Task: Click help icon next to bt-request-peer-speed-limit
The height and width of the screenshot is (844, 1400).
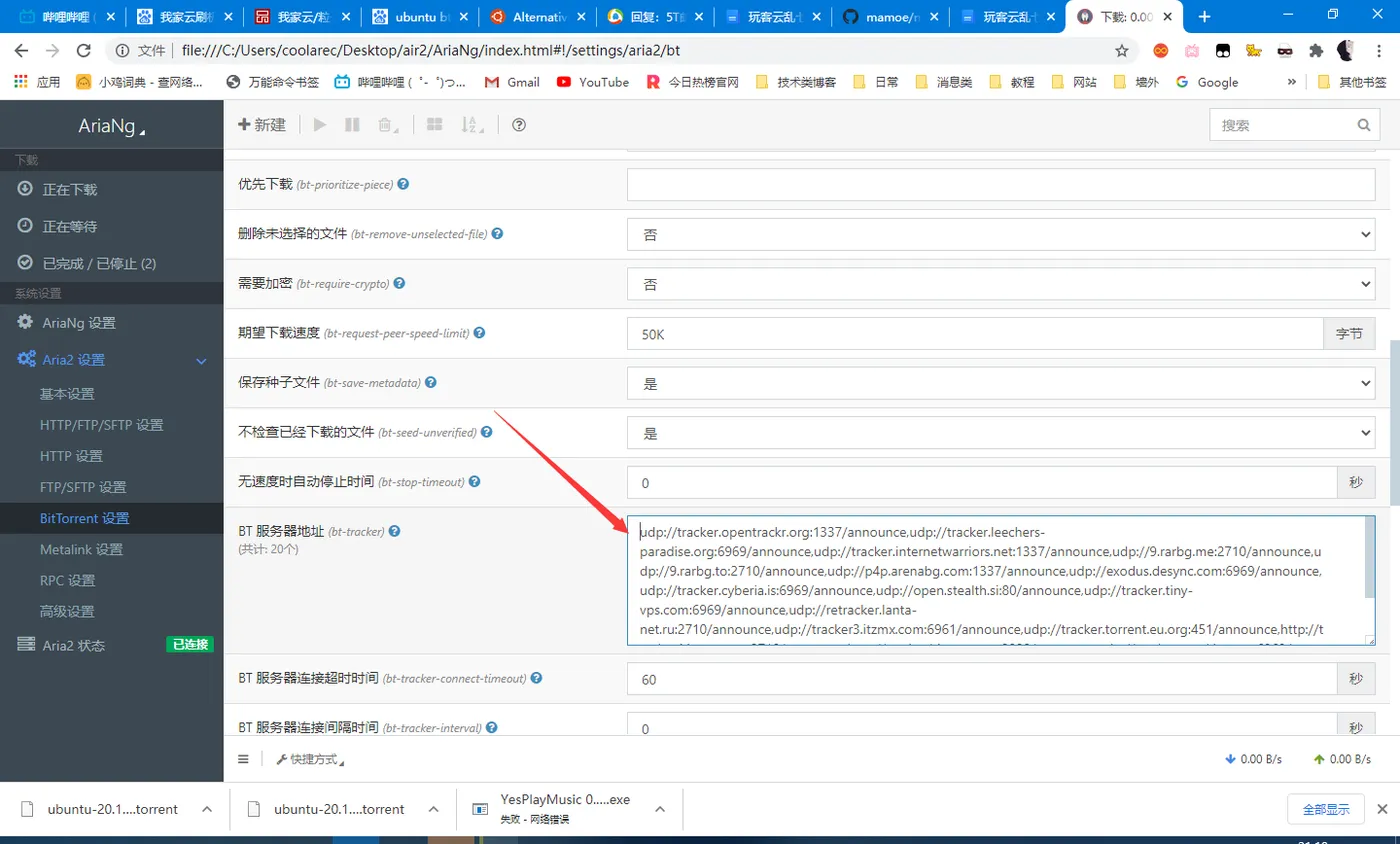Action: (479, 333)
